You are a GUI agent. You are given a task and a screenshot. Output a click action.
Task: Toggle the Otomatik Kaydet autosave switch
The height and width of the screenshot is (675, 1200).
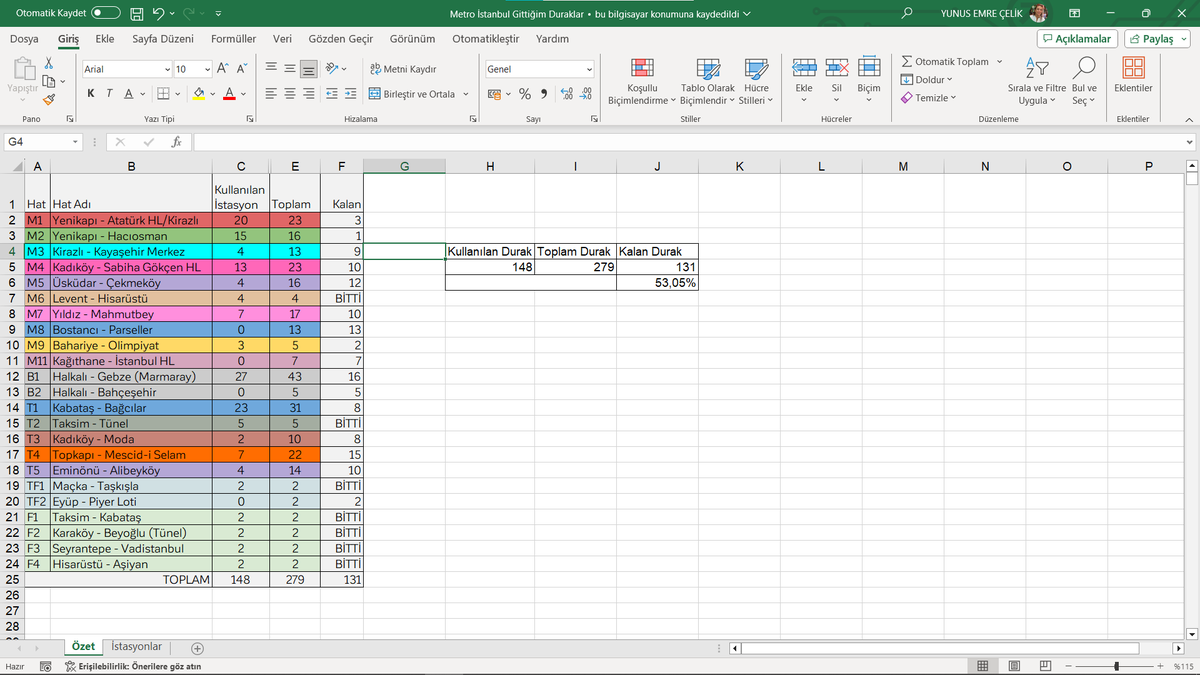[x=106, y=14]
